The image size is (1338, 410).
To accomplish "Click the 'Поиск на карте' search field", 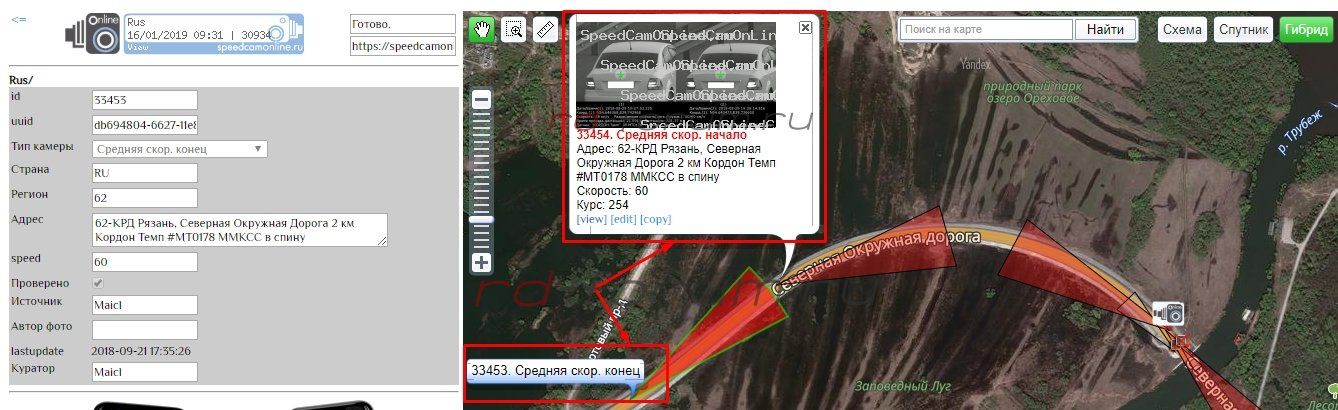I will (x=985, y=30).
